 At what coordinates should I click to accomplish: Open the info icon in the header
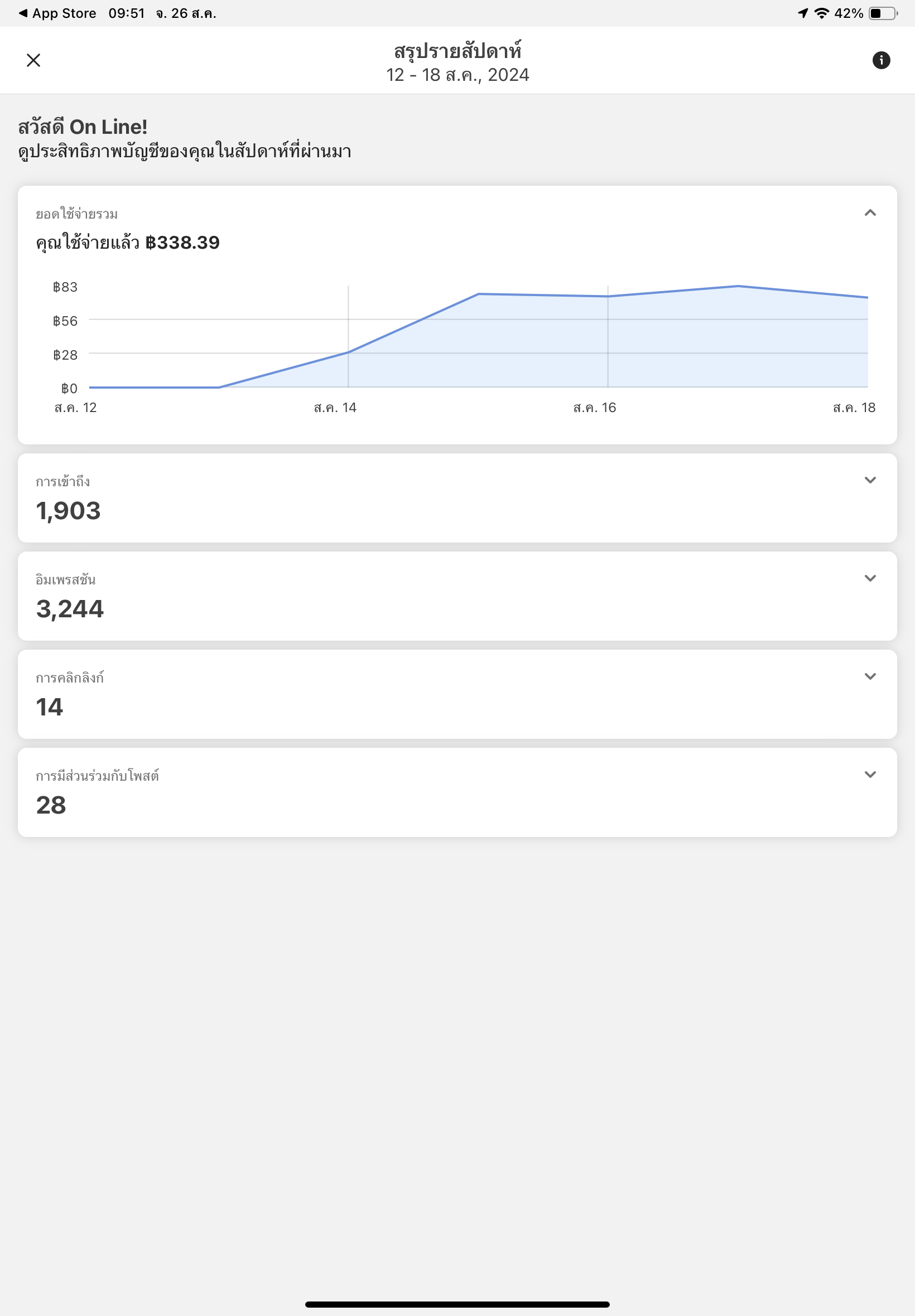(x=880, y=60)
